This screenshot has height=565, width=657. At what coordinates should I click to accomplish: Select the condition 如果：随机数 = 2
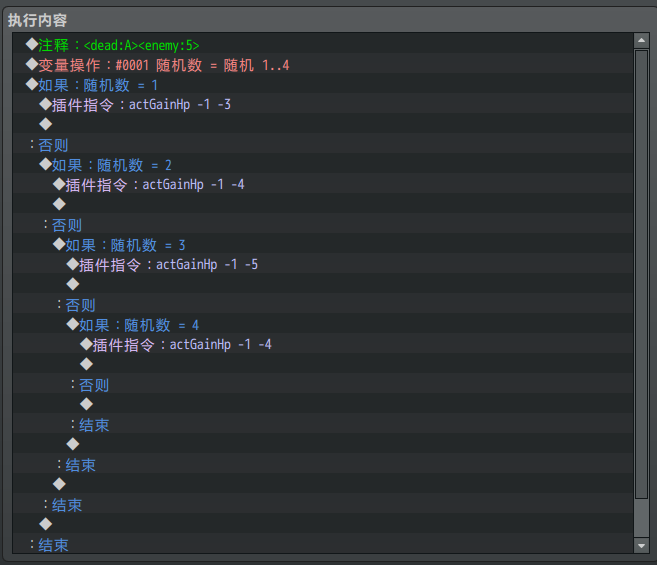[x=323, y=165]
